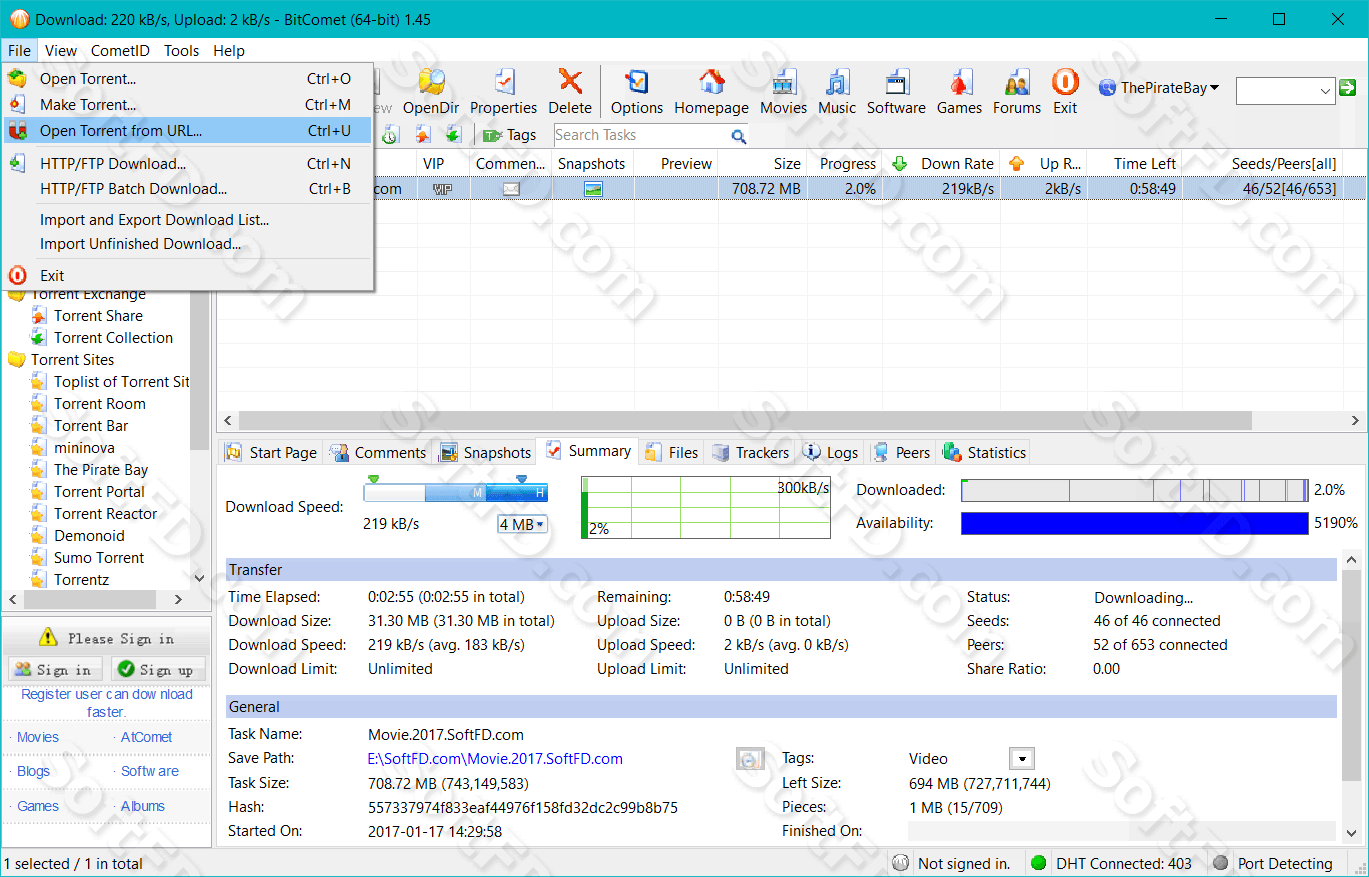The image size is (1369, 877).
Task: Open the Blogs link
Action: [33, 771]
